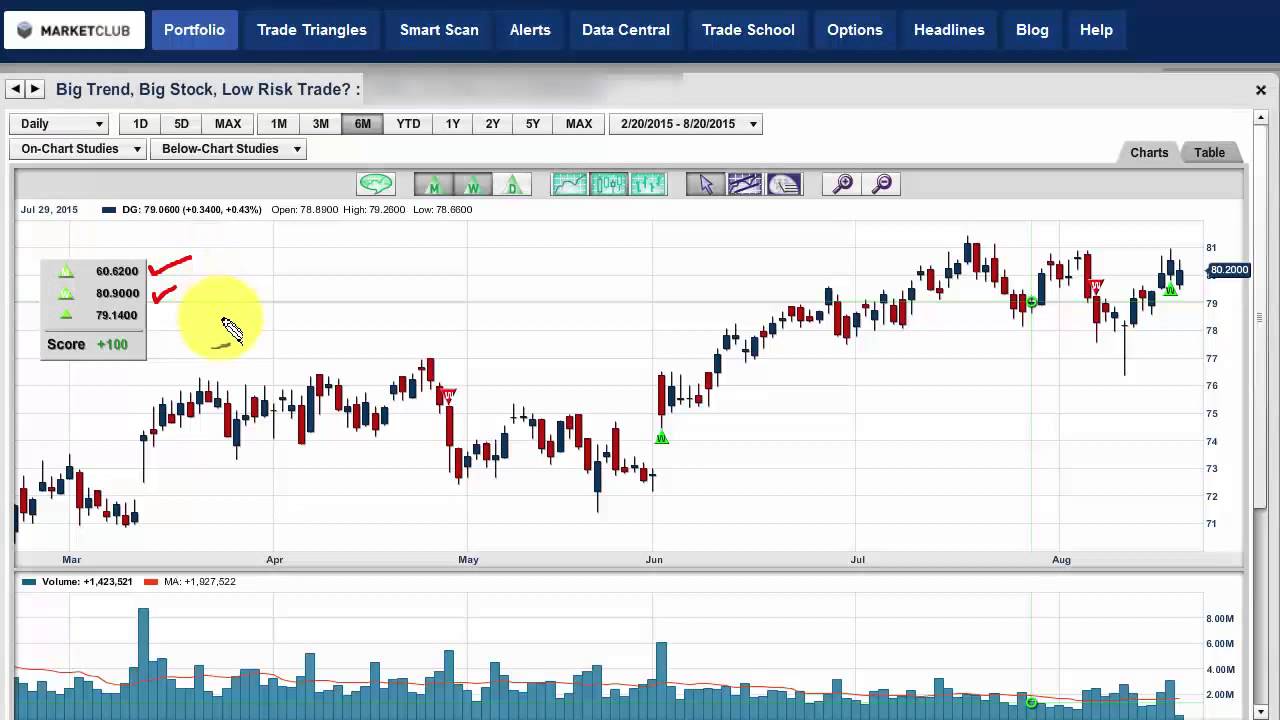Go to previous symbol arrow

pyautogui.click(x=15, y=89)
